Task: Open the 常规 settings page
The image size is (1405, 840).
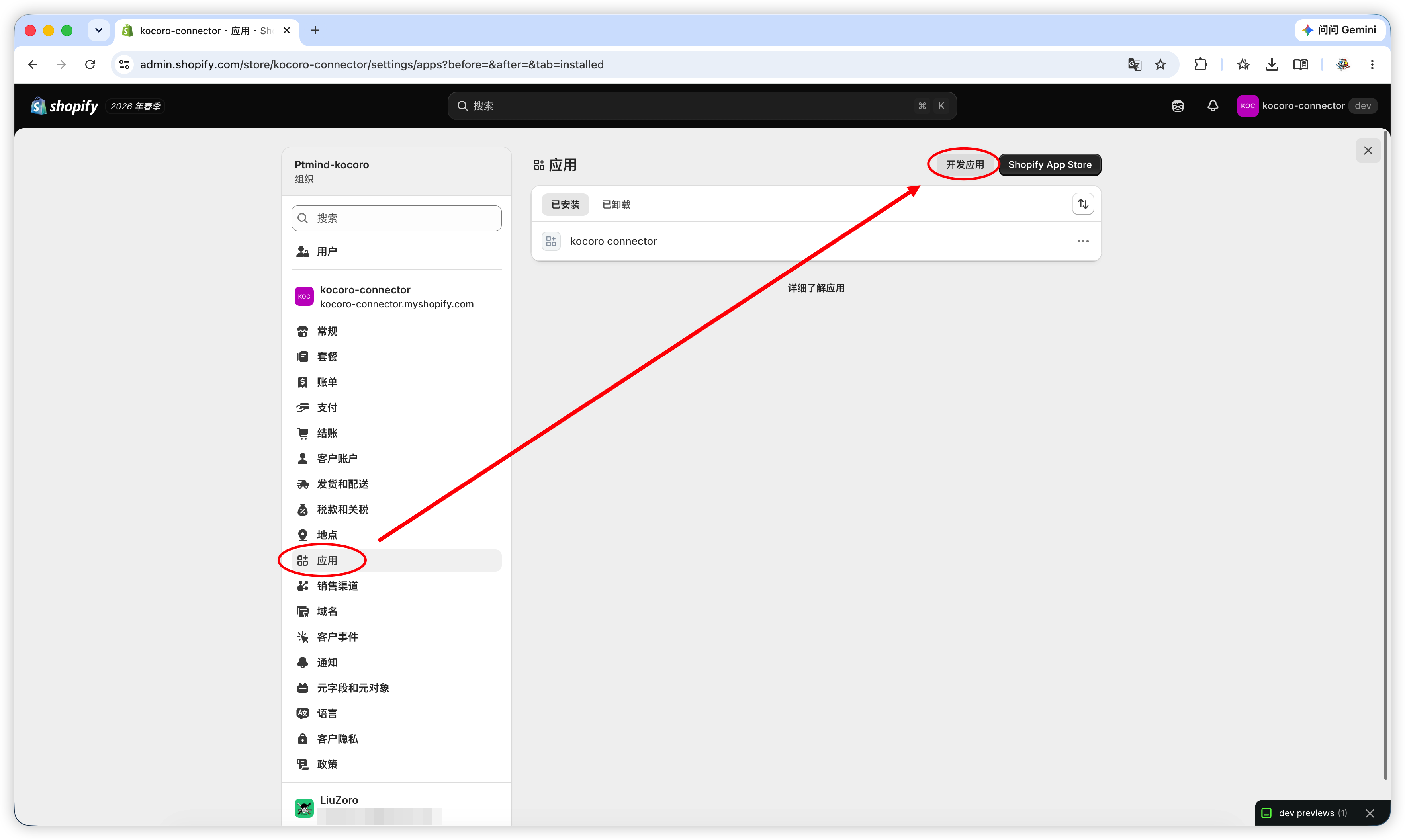Action: tap(396, 331)
